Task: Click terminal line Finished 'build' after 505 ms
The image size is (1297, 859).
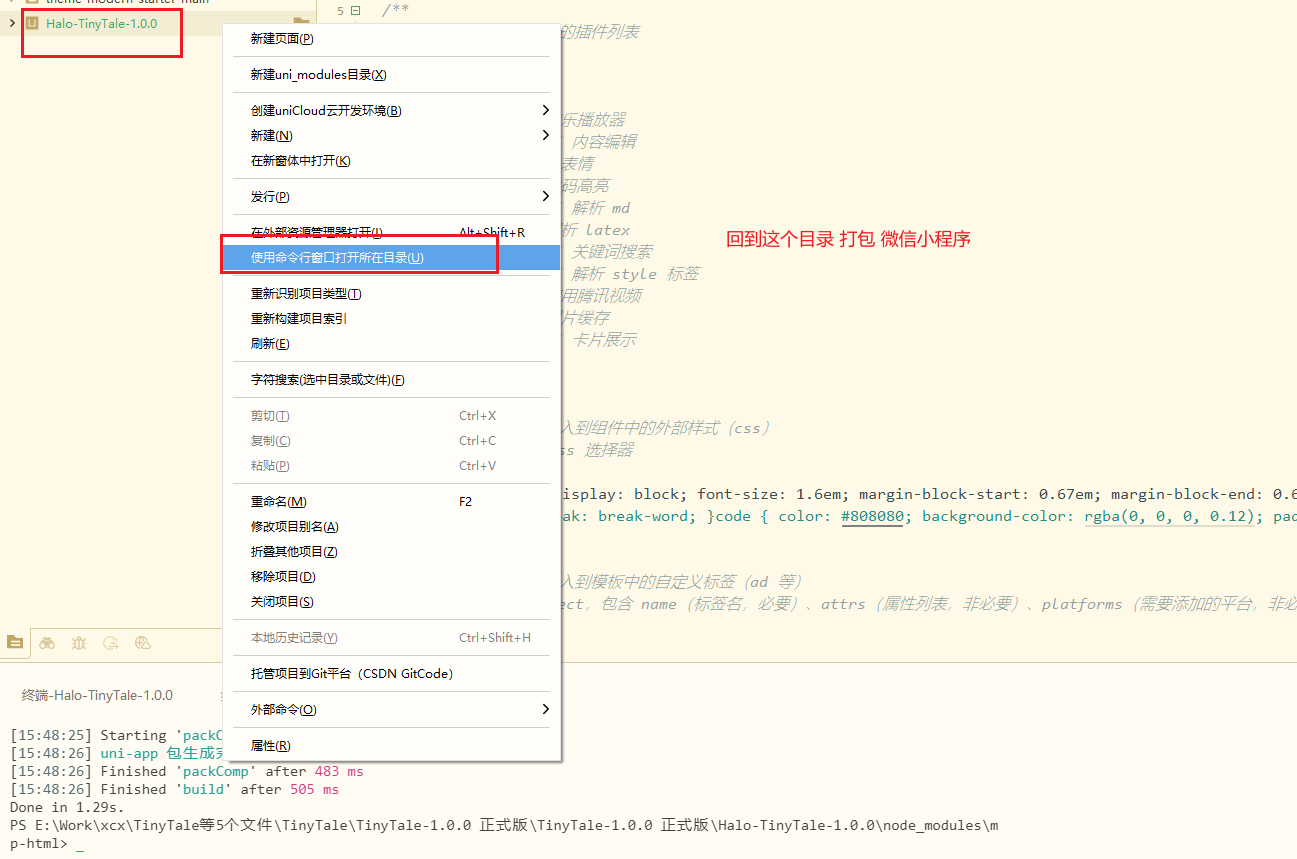Action: (x=175, y=789)
